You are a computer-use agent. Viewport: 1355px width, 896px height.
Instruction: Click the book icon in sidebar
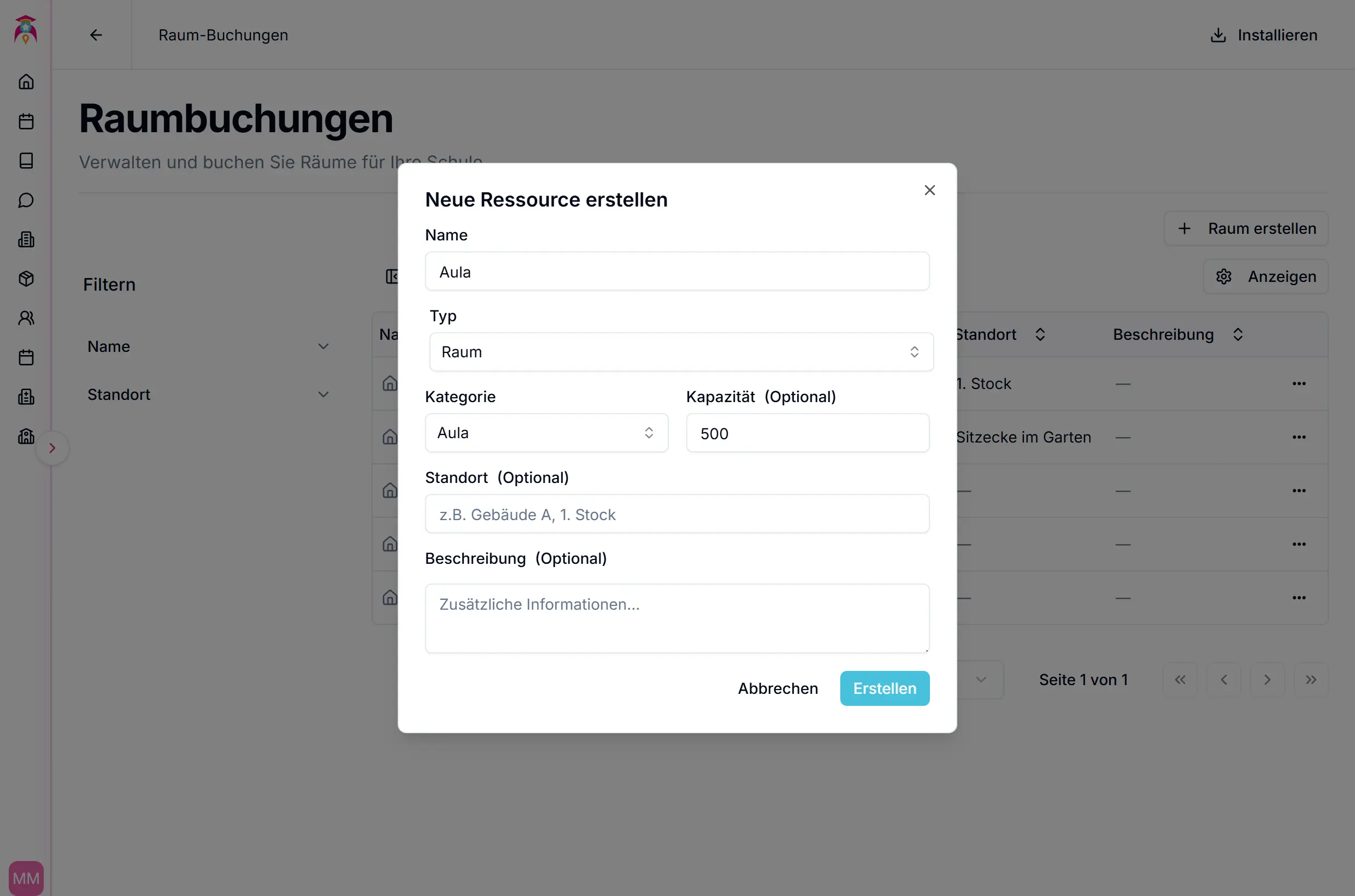[x=26, y=161]
